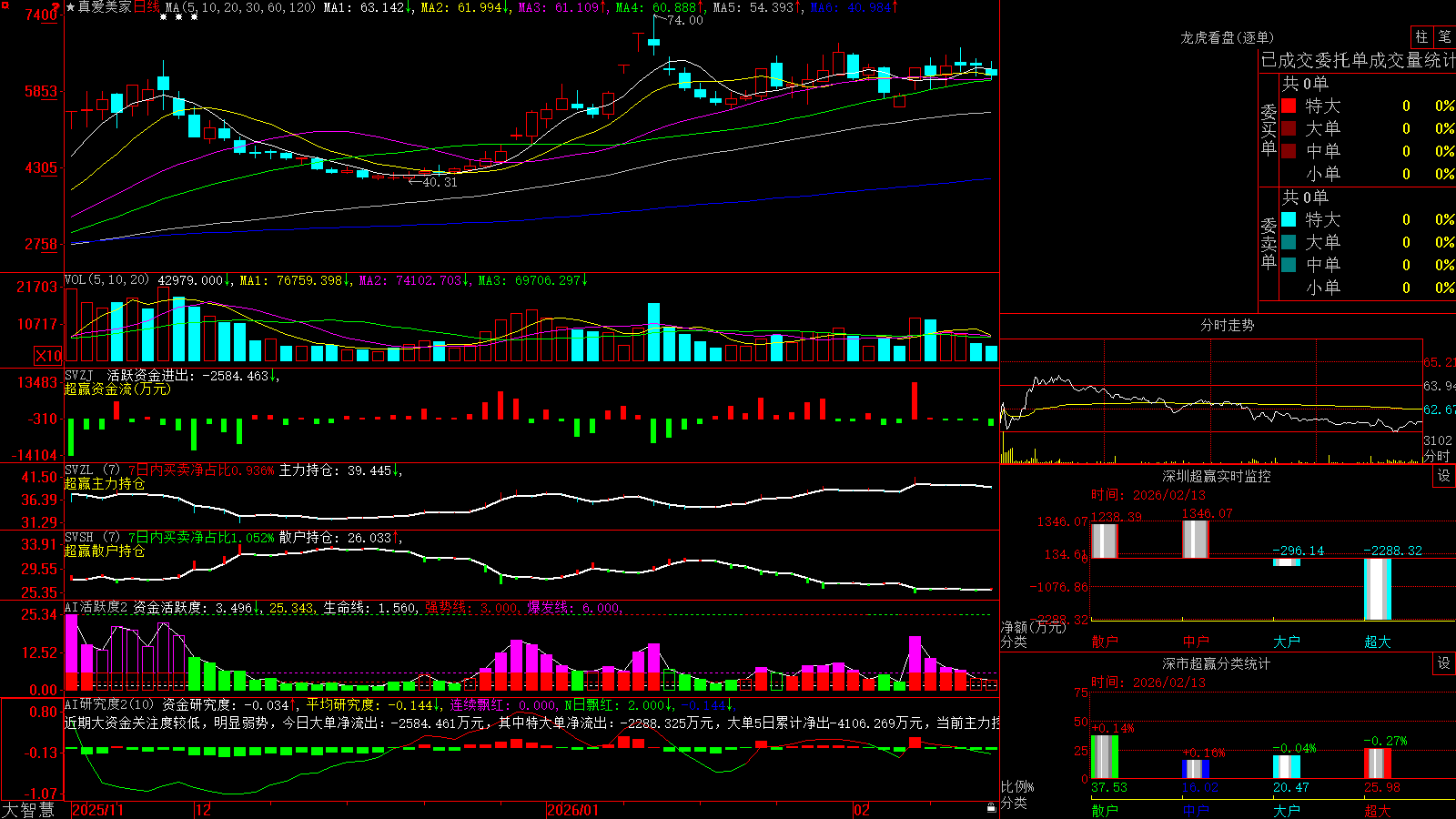
Task: Click the MA1: 63.142 value
Action: click(x=368, y=7)
